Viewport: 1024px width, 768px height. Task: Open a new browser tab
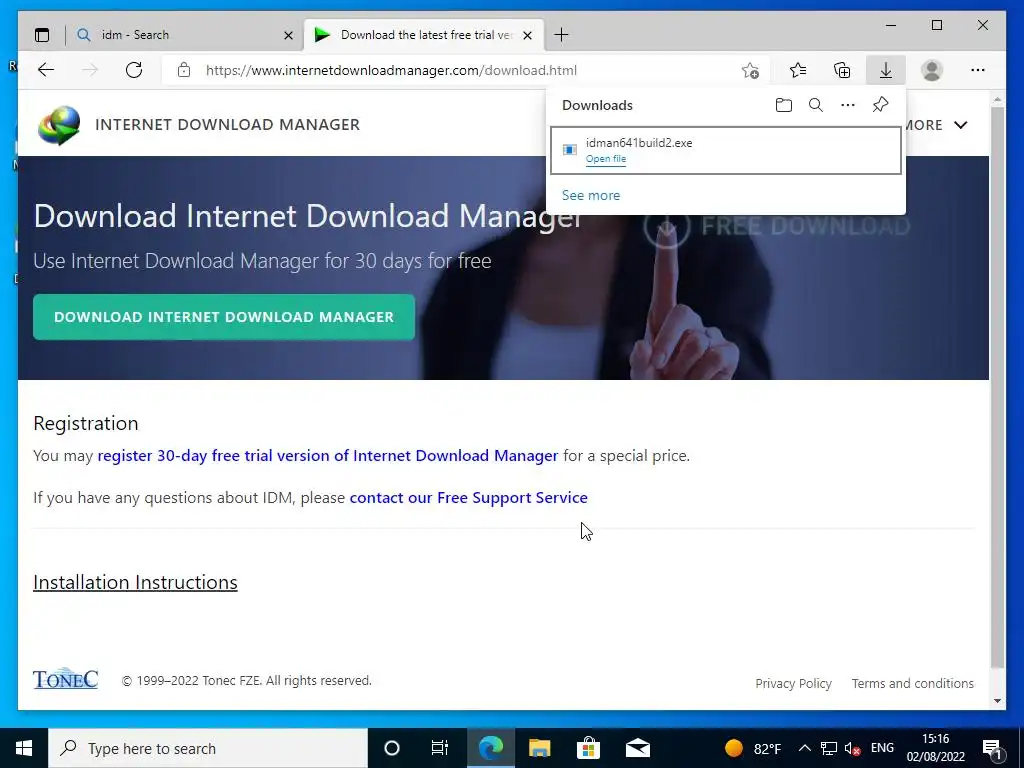(561, 35)
